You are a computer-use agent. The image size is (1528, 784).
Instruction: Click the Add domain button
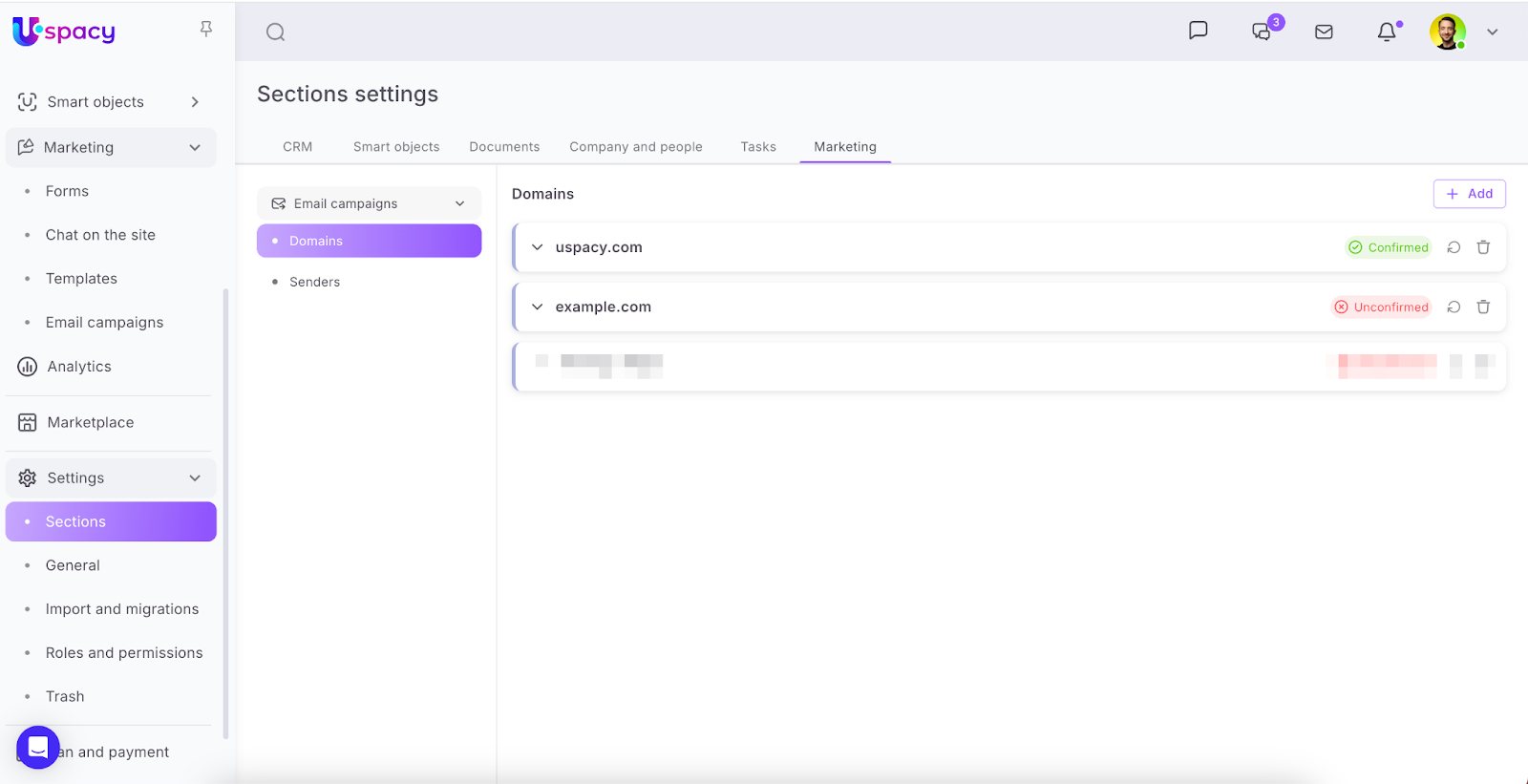pyautogui.click(x=1469, y=194)
